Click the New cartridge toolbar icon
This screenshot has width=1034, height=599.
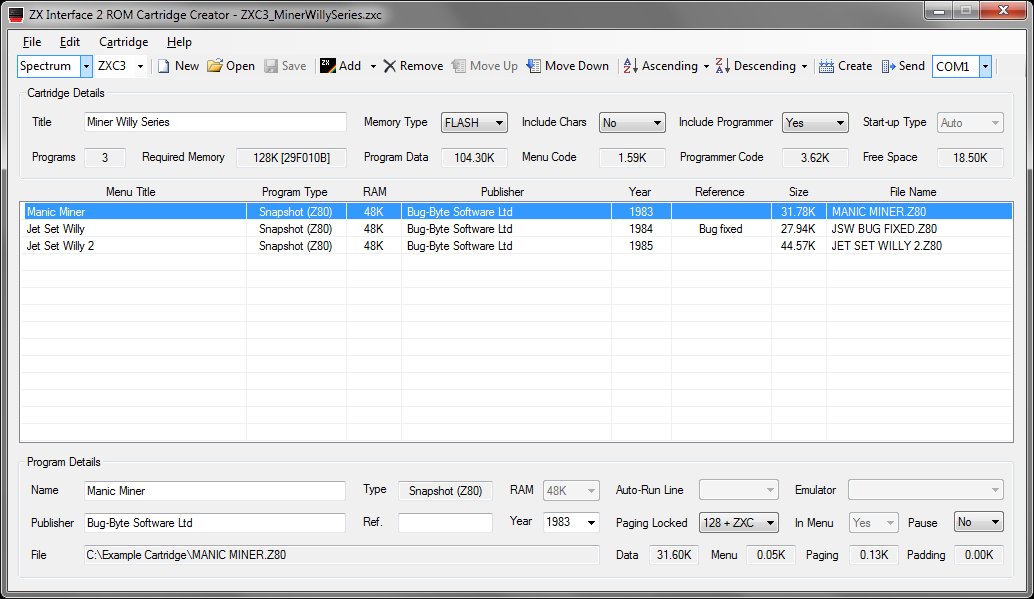pyautogui.click(x=164, y=66)
